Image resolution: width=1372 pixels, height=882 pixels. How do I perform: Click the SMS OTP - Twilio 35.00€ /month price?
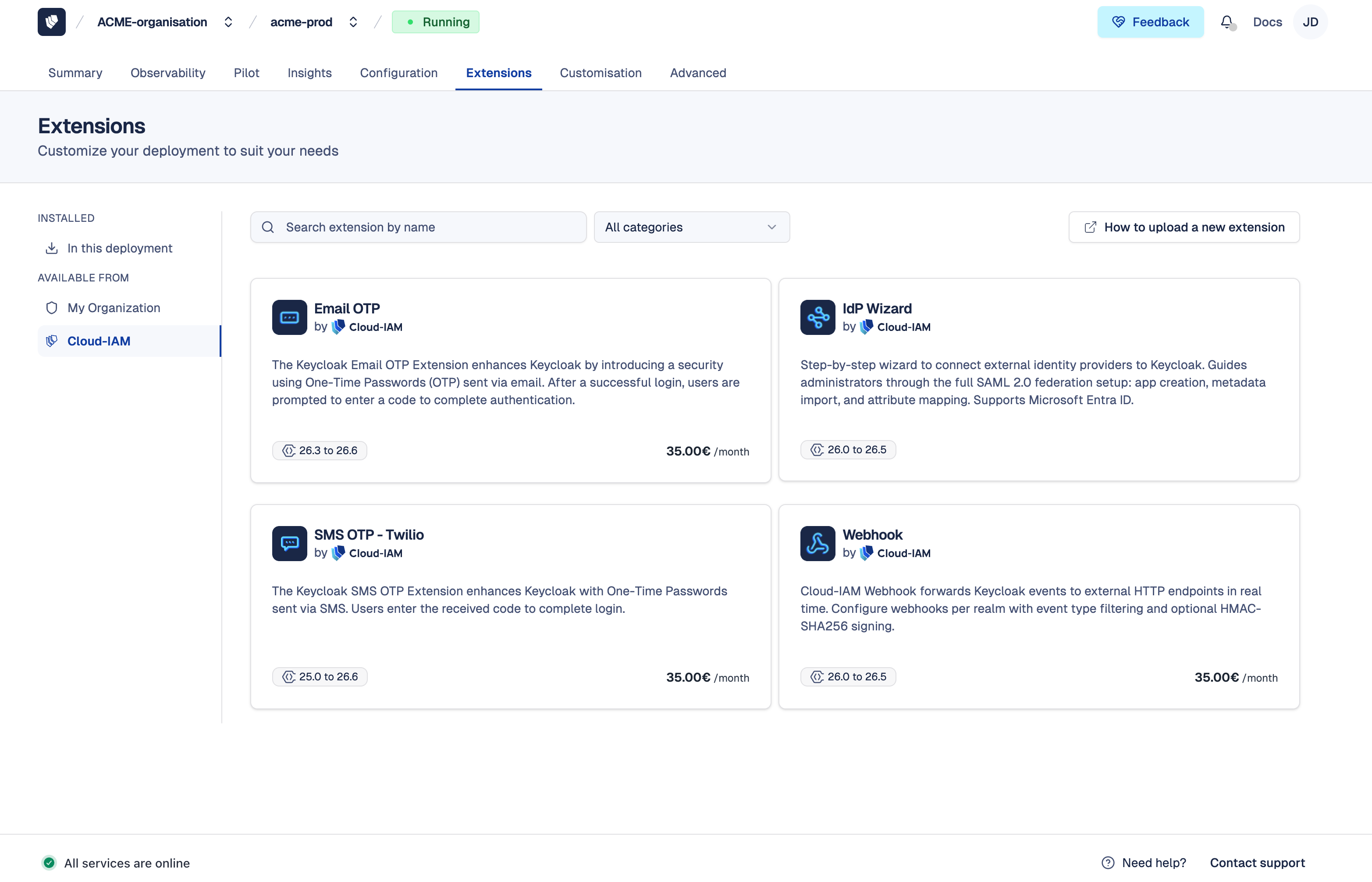pos(707,678)
